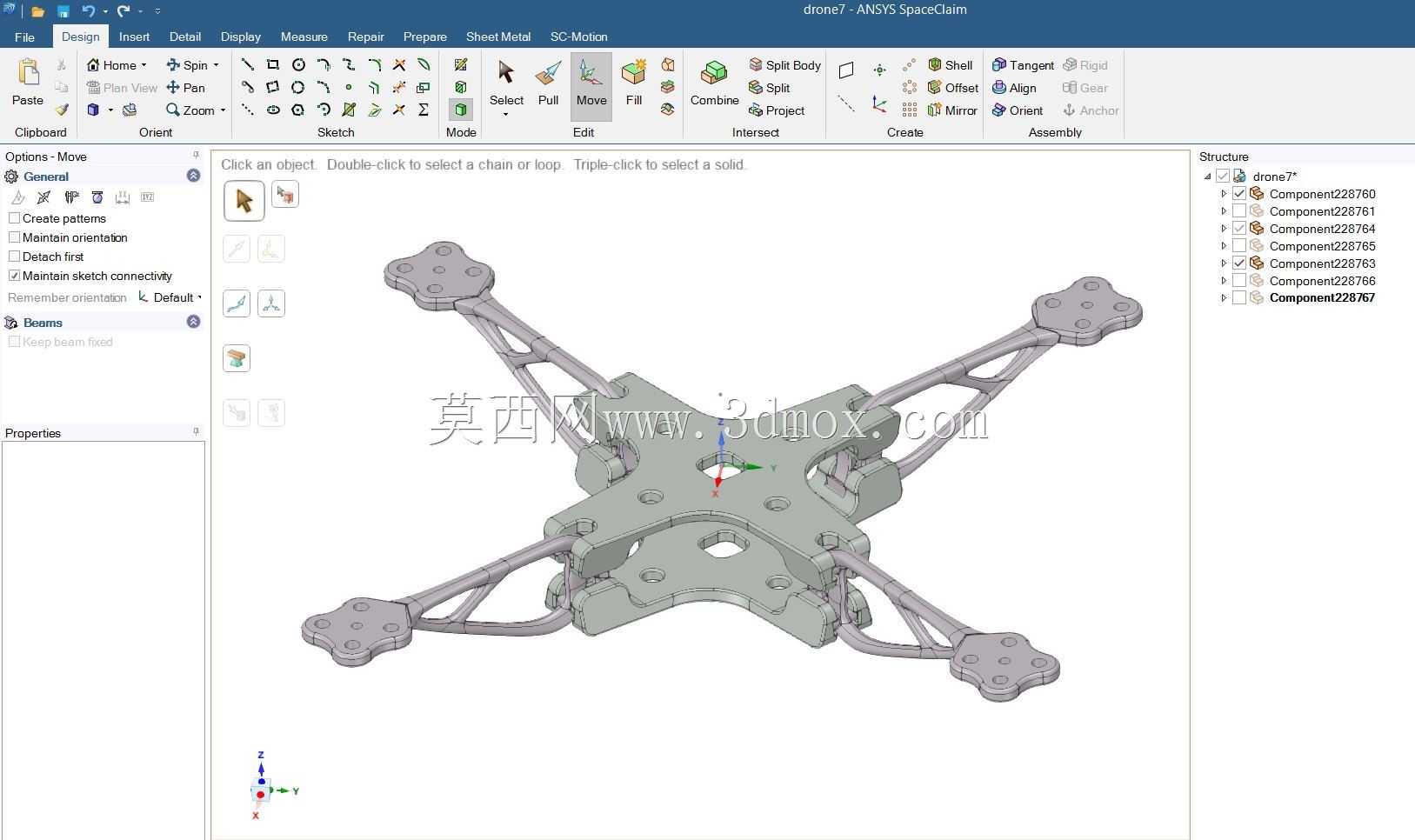Show Component228765 via its checkbox

(x=1239, y=246)
